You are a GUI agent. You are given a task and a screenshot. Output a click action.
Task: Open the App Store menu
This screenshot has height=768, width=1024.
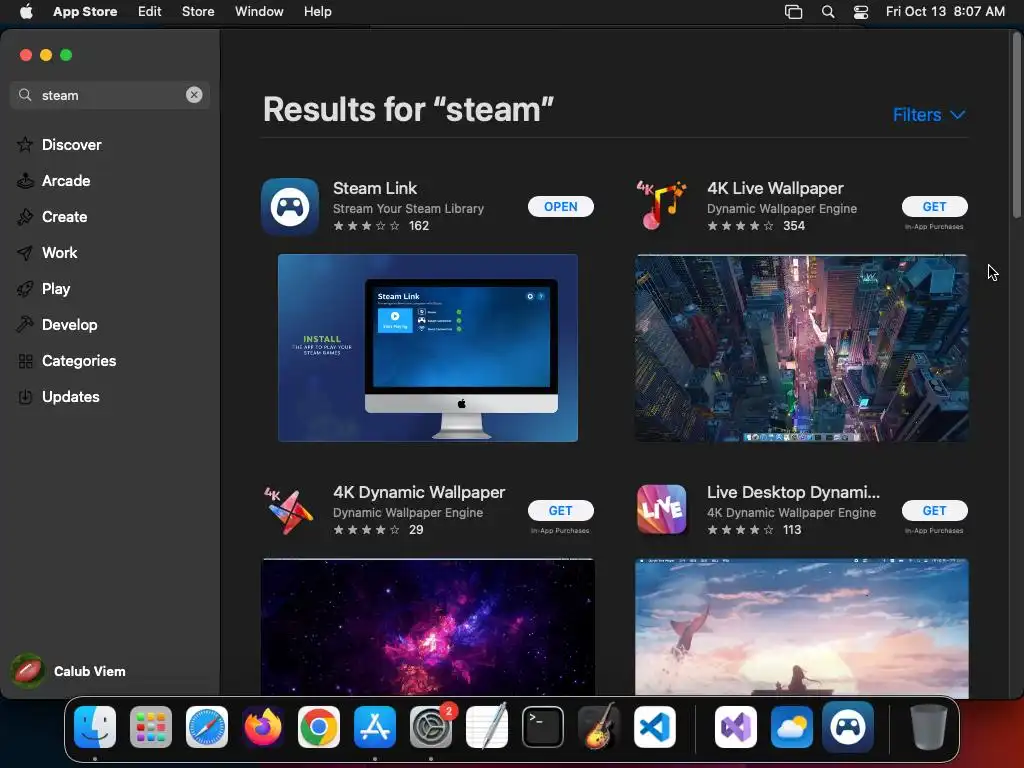click(85, 12)
